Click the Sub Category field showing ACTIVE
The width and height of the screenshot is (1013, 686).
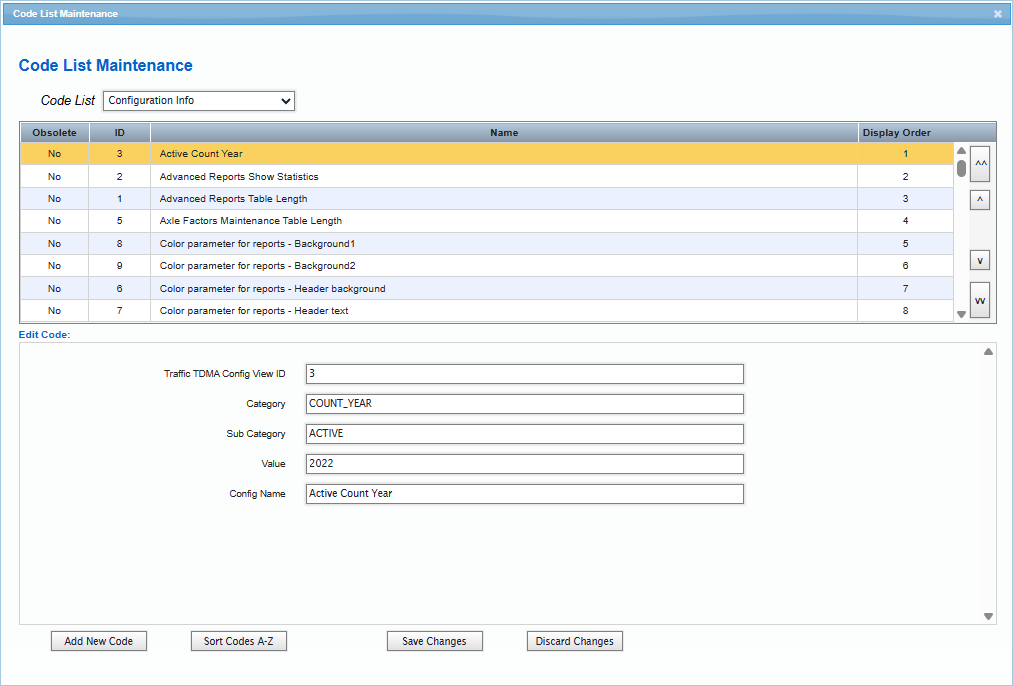point(524,433)
